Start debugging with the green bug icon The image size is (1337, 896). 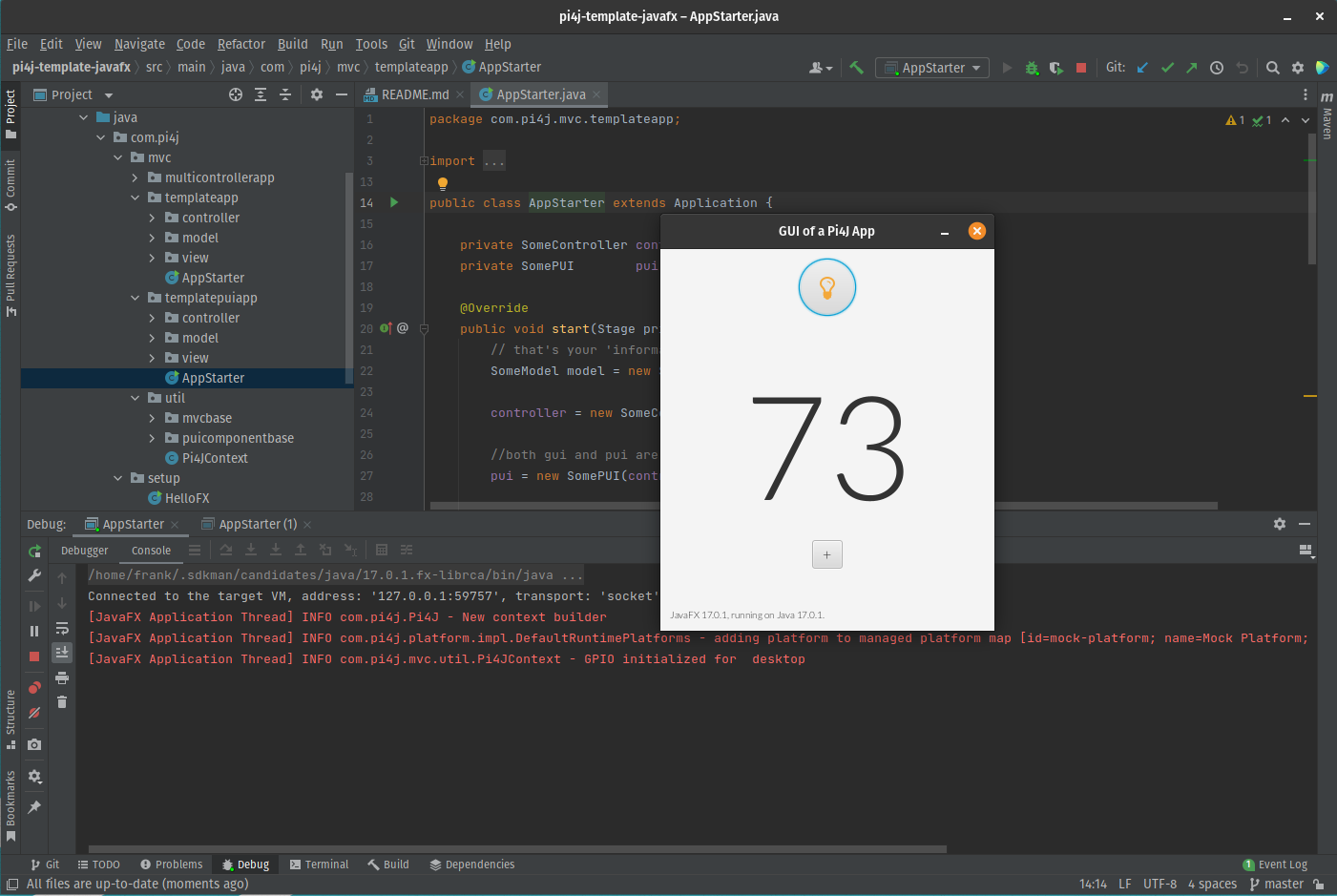pyautogui.click(x=1032, y=68)
